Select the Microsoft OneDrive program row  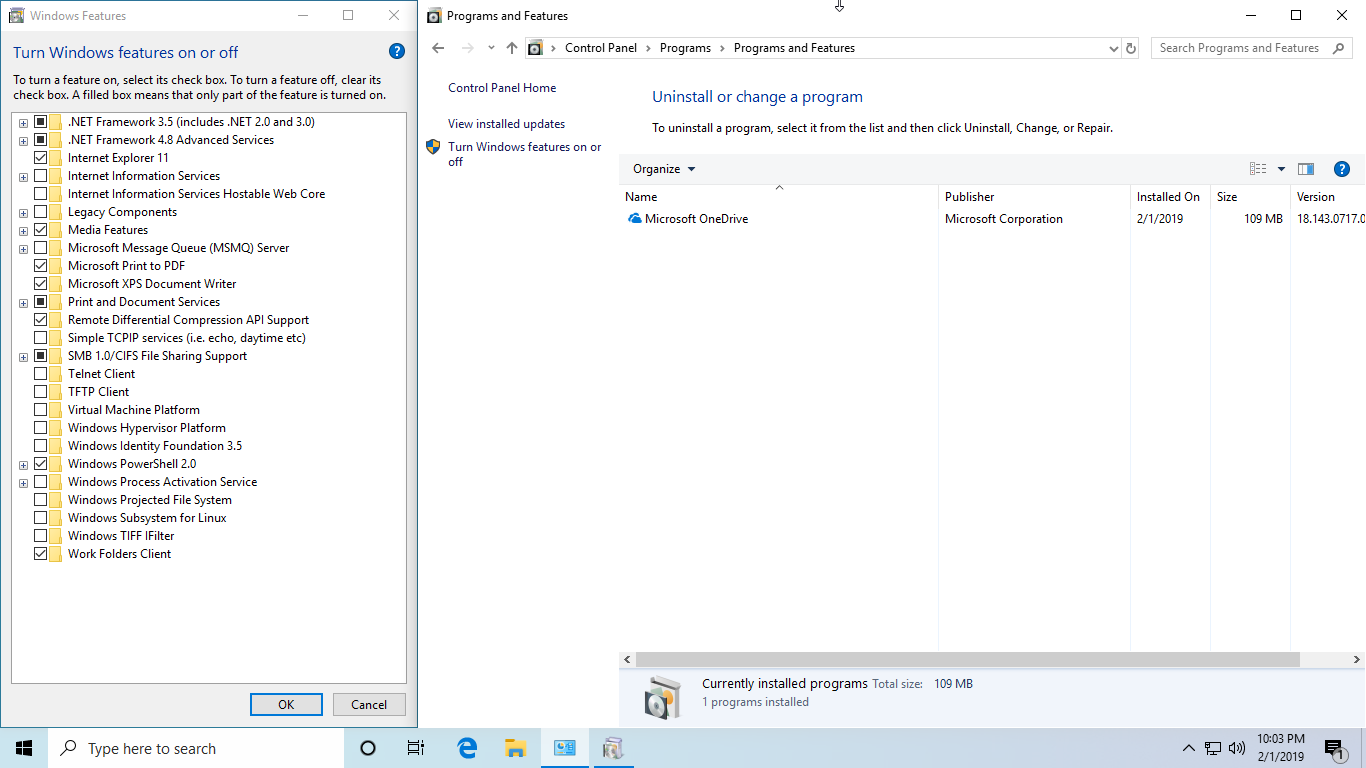(992, 219)
